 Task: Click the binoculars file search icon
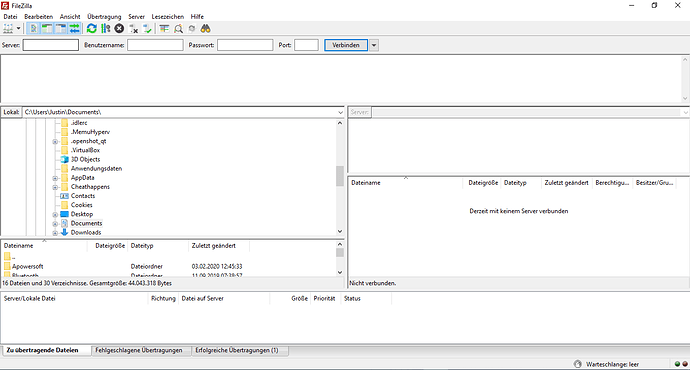(x=206, y=29)
